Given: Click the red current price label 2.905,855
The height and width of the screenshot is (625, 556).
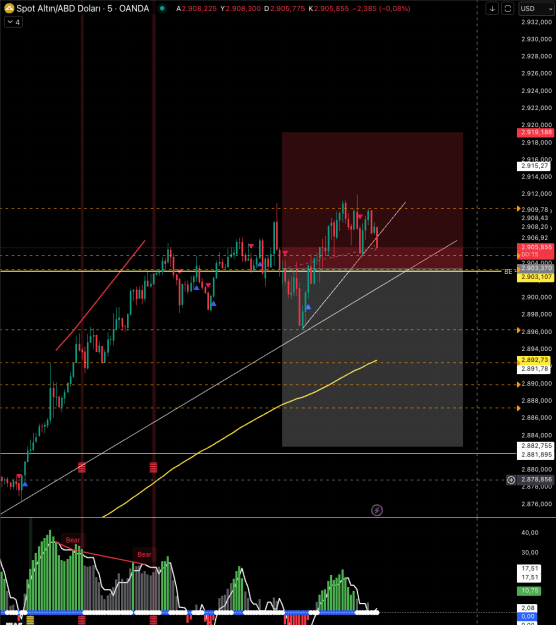Looking at the screenshot, I should click(x=535, y=247).
